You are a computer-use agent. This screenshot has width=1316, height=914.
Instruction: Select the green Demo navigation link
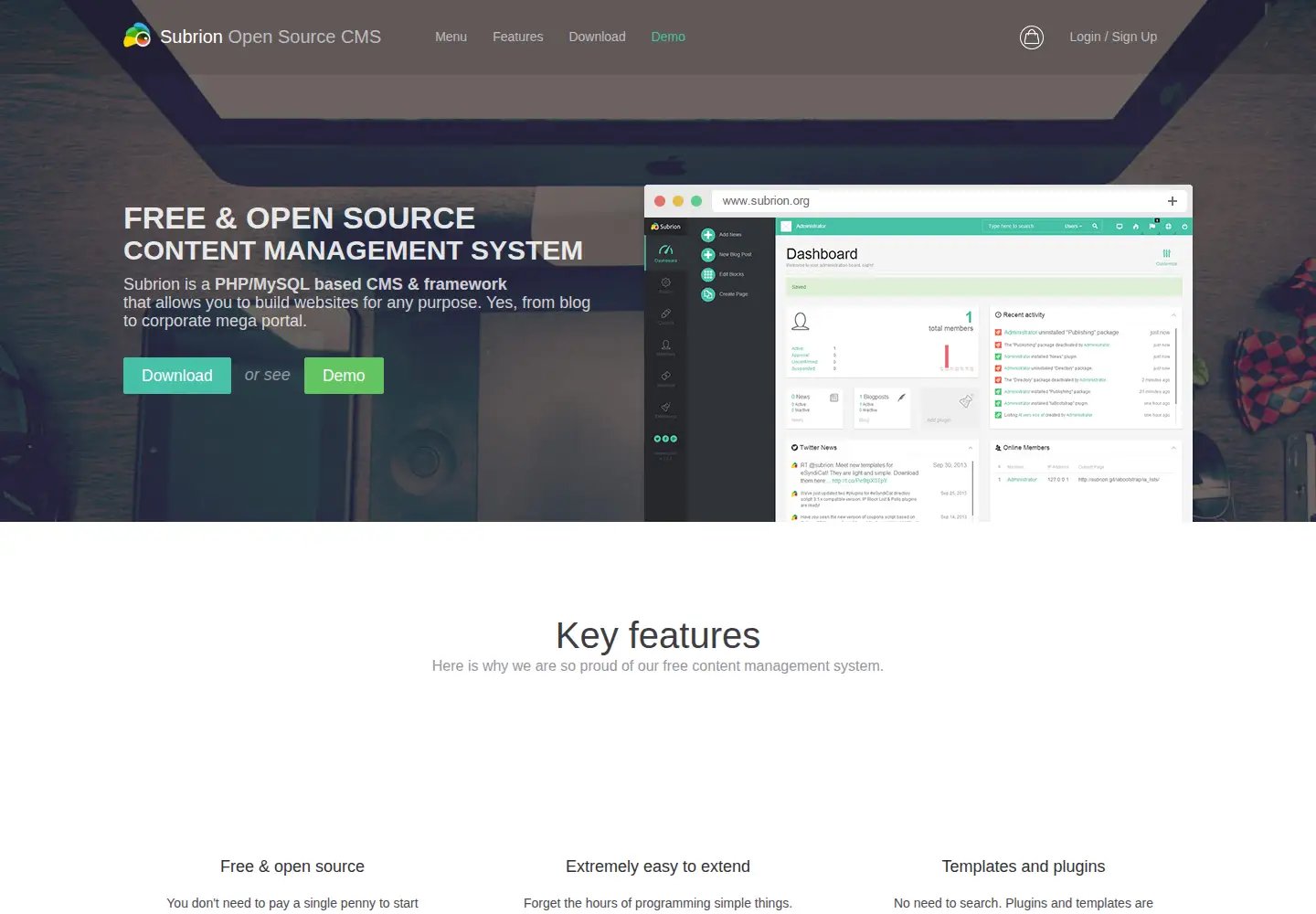pyautogui.click(x=668, y=37)
